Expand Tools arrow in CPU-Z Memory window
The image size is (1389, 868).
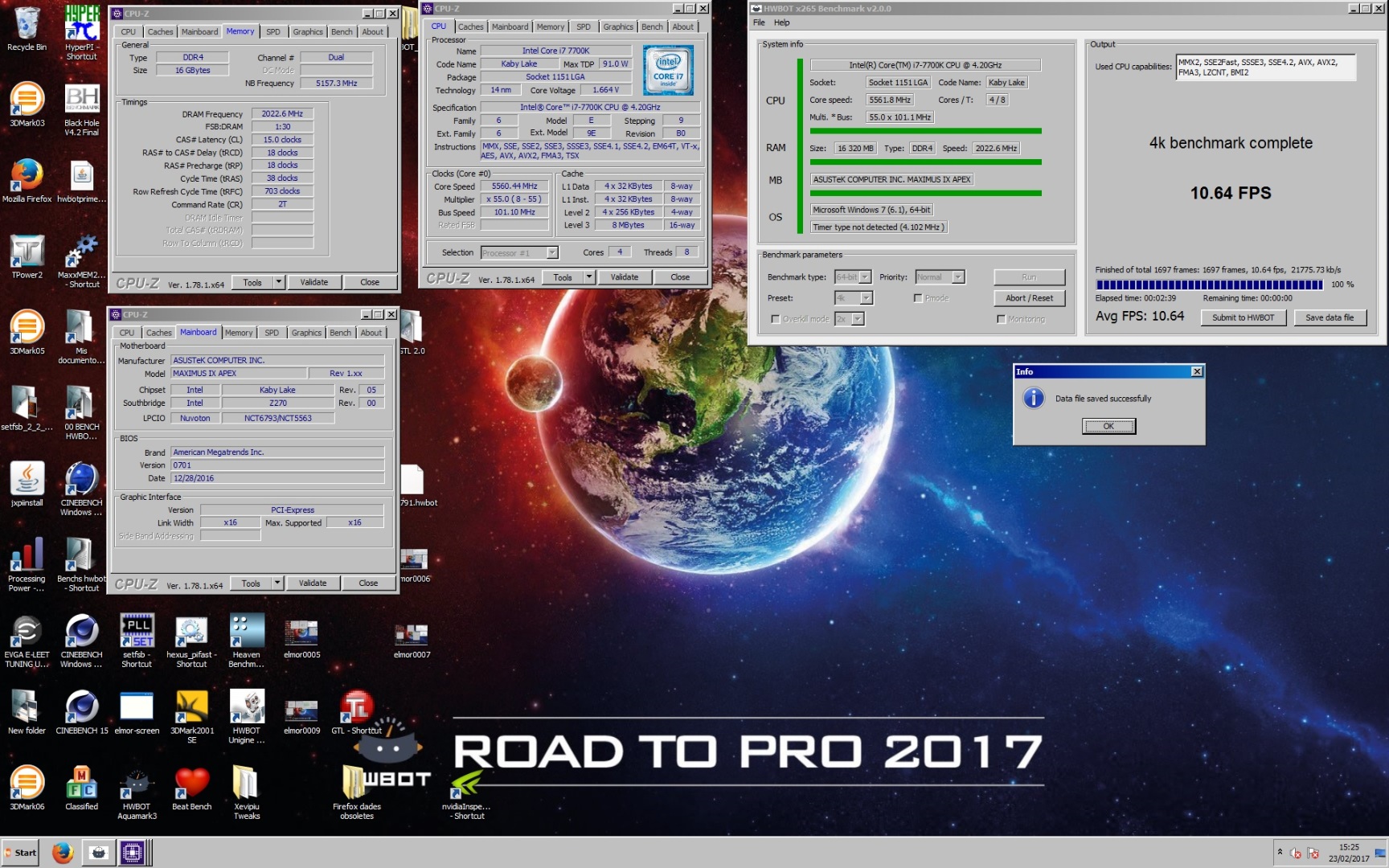[278, 282]
